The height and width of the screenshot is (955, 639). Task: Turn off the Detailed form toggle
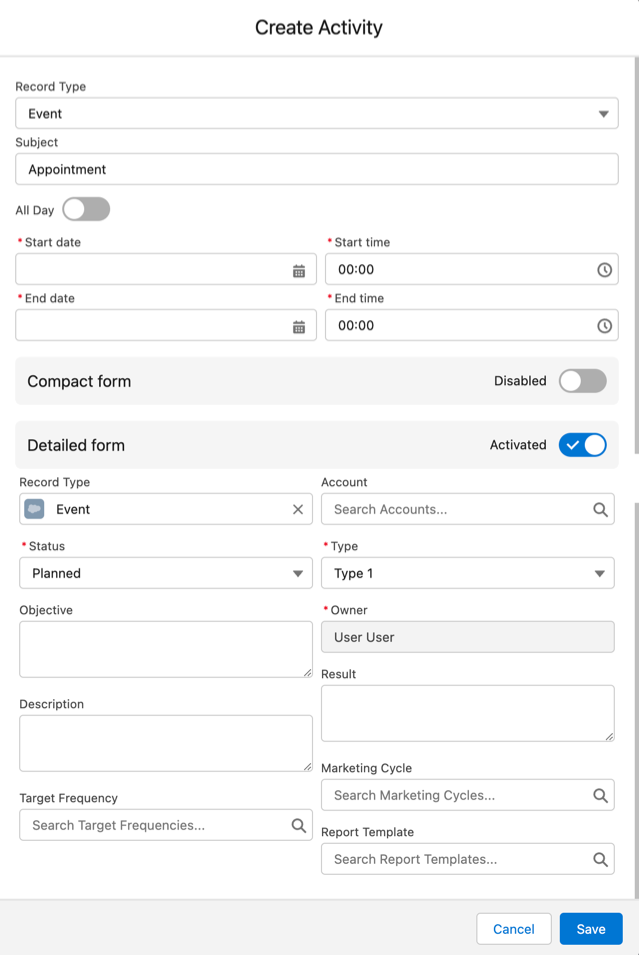(x=582, y=445)
